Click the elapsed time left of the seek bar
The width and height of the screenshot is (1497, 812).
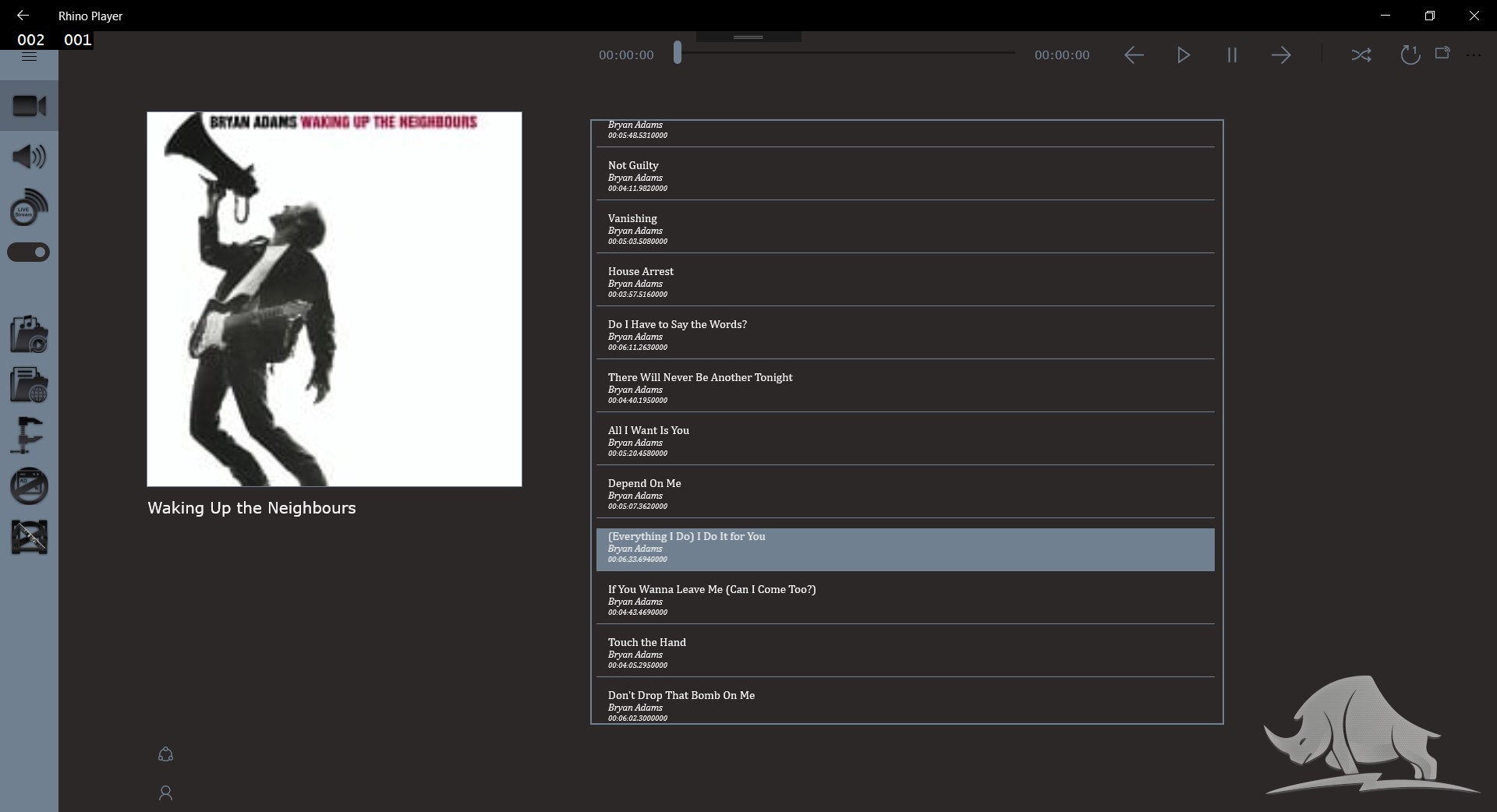626,55
